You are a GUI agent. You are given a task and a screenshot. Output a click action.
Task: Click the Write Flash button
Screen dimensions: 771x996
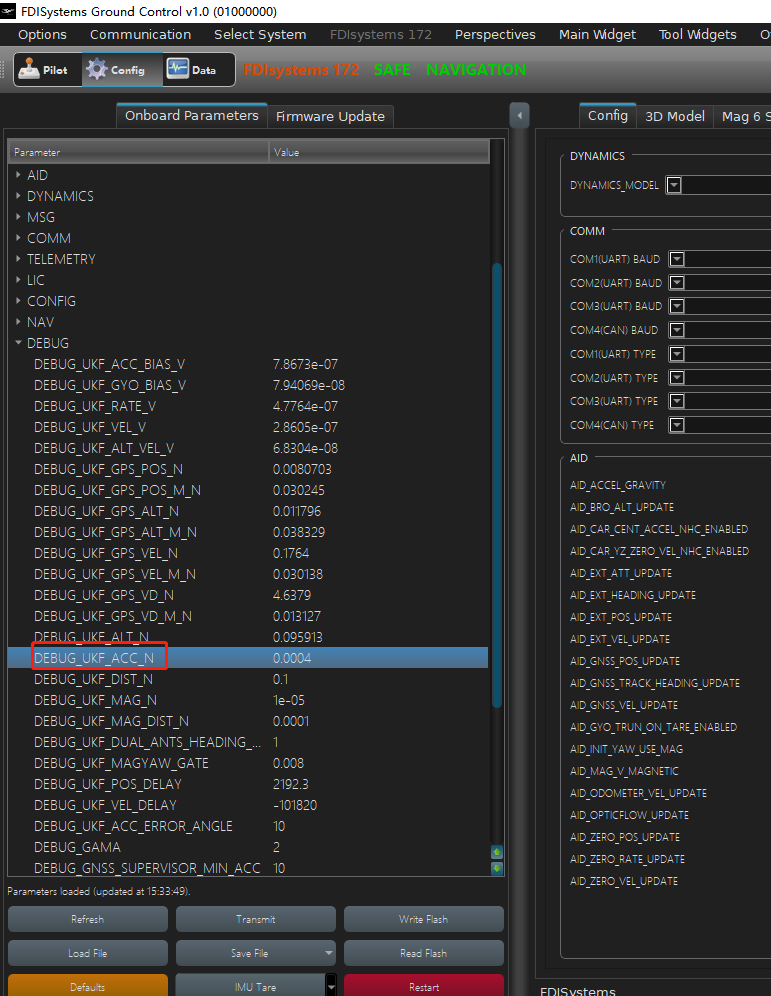pyautogui.click(x=424, y=919)
